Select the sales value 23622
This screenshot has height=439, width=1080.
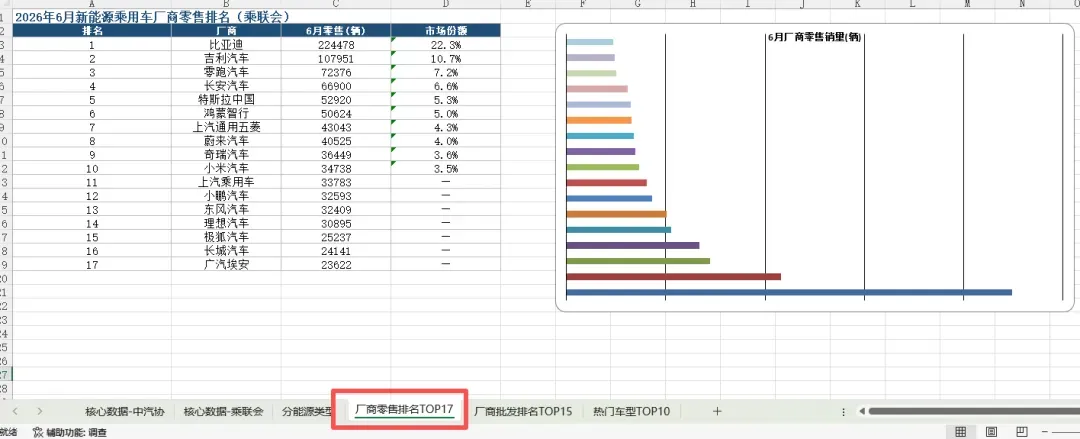(335, 264)
